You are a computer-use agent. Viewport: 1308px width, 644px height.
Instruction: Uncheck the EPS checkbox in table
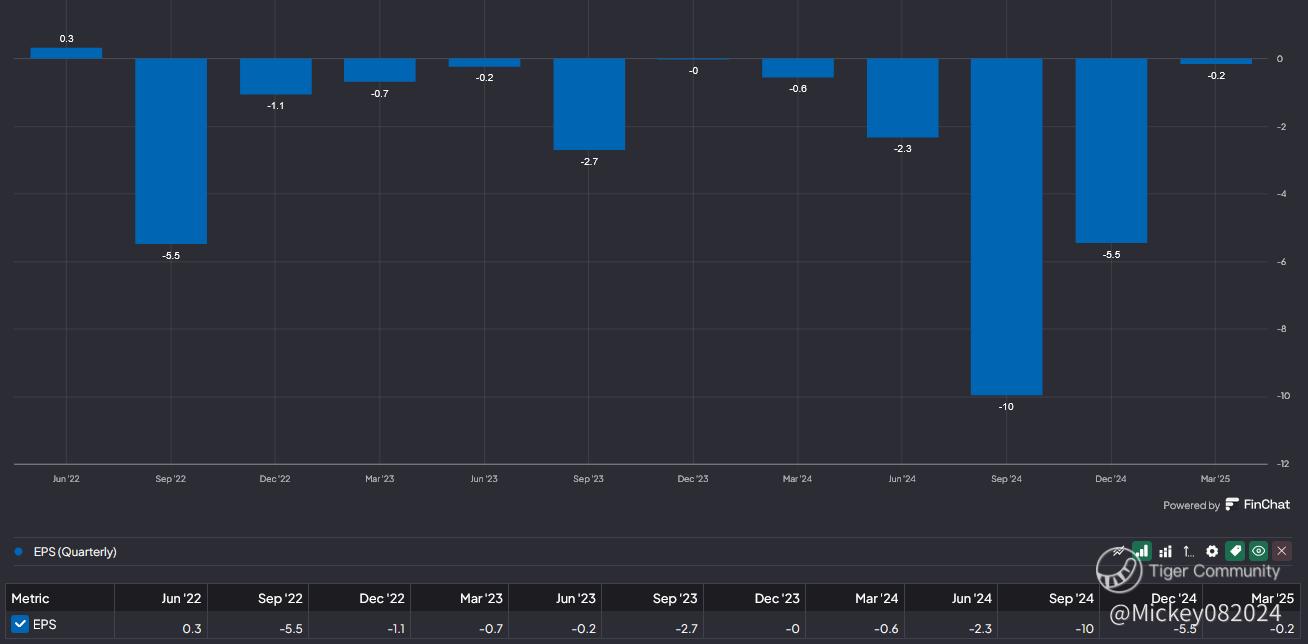(x=20, y=624)
